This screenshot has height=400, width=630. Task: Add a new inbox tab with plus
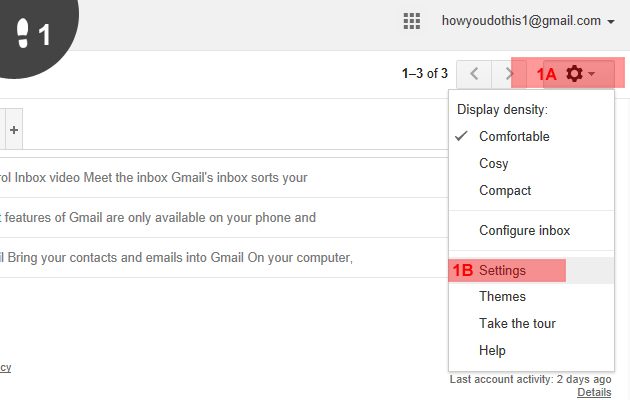(14, 130)
